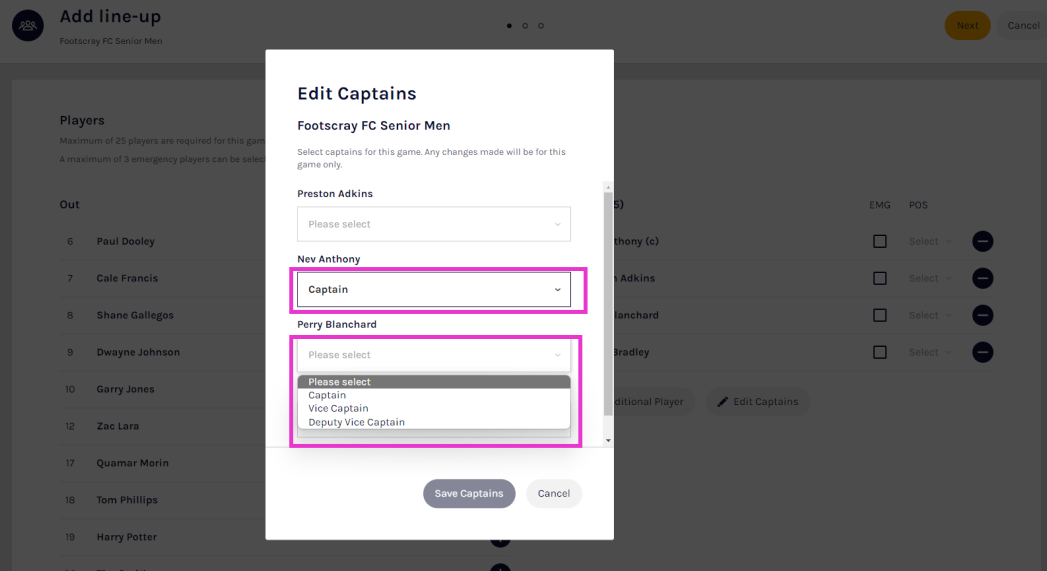Click the team logo icon in header
Image resolution: width=1047 pixels, height=571 pixels.
click(27, 25)
